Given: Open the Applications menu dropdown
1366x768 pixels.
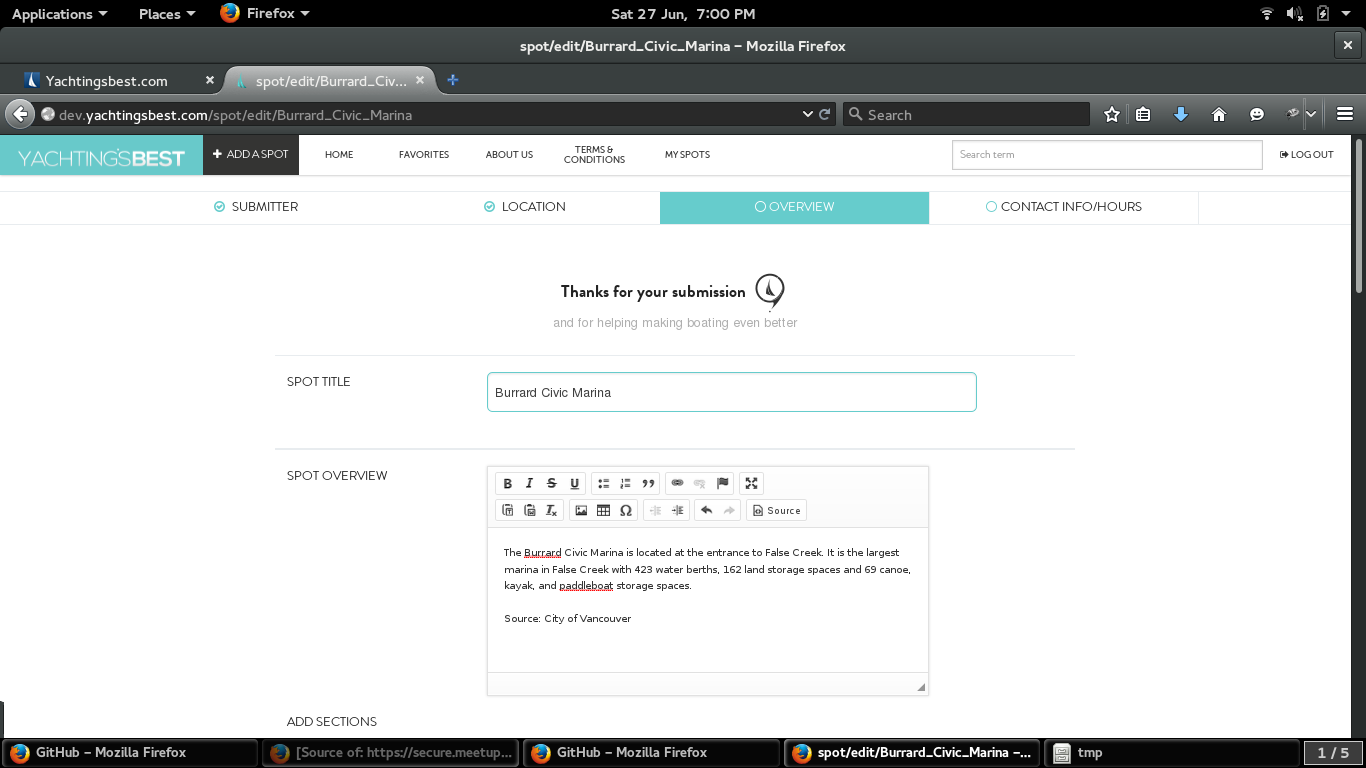Looking at the screenshot, I should pos(59,14).
